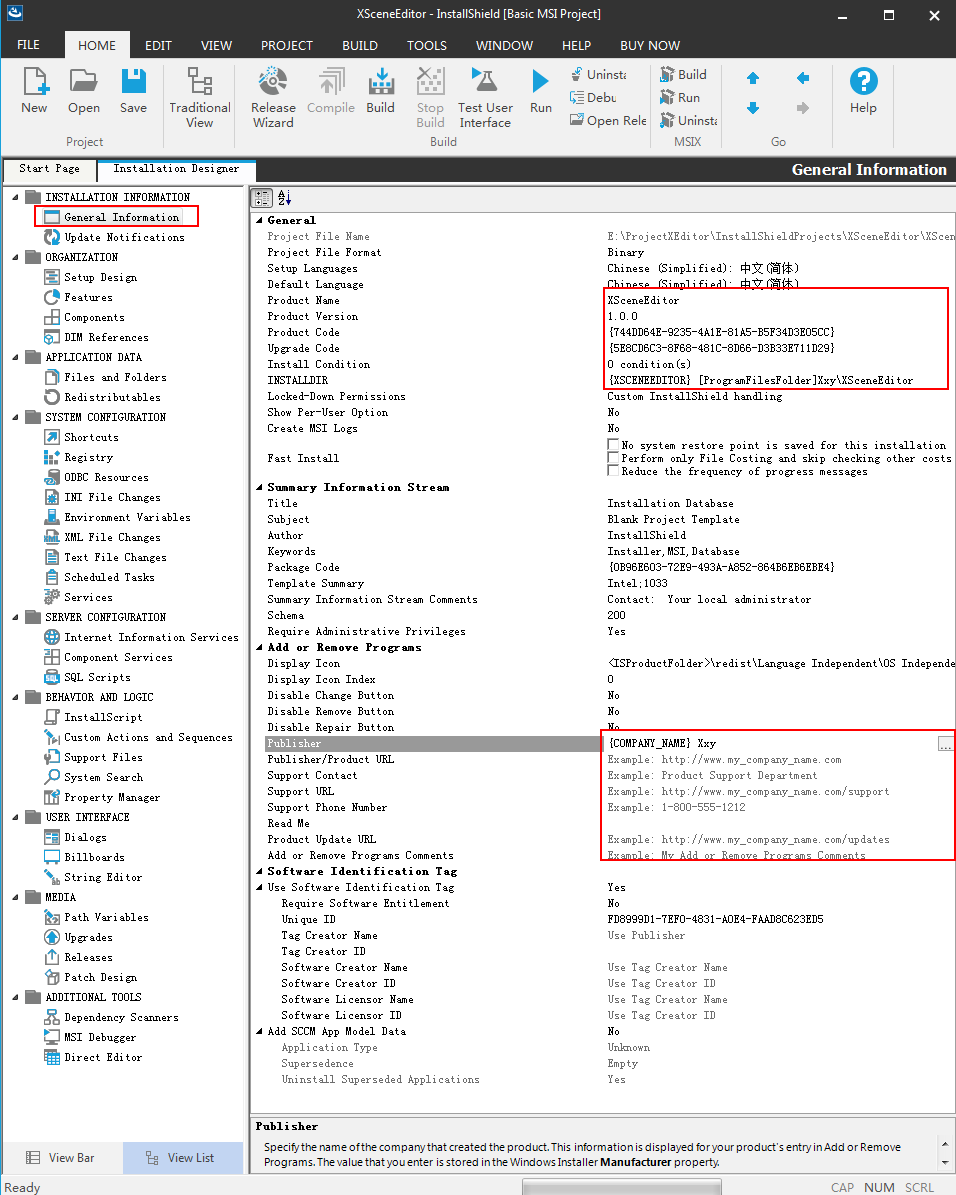Collapse the USER INTERFACE tree node
The height and width of the screenshot is (1195, 956).
(x=15, y=817)
